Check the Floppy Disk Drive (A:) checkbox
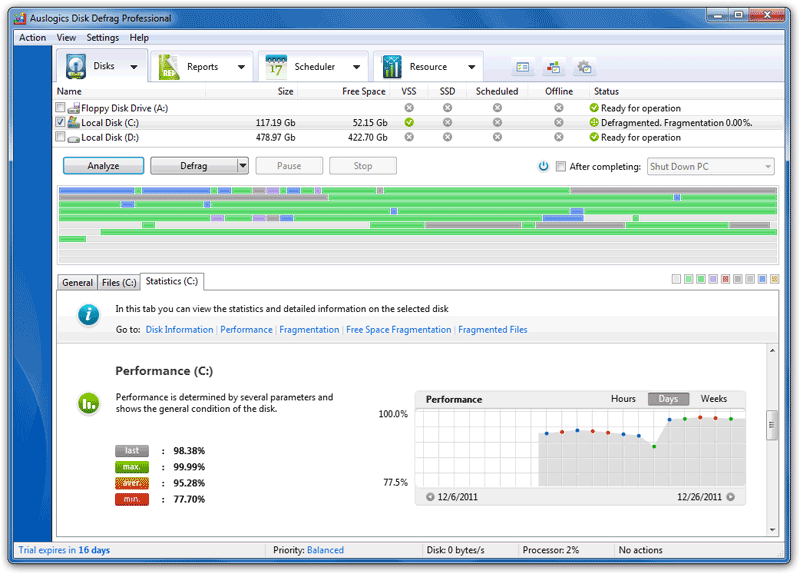Viewport: 800px width, 574px height. [x=61, y=108]
